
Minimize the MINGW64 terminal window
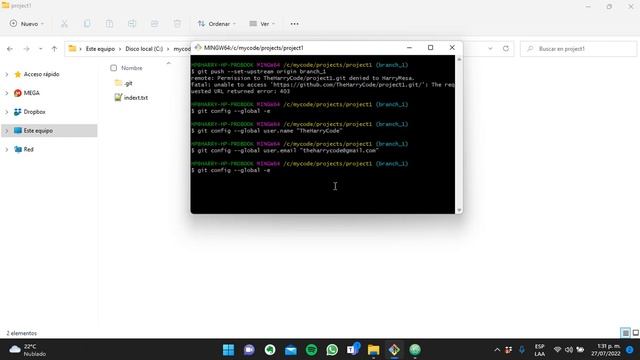tap(409, 47)
